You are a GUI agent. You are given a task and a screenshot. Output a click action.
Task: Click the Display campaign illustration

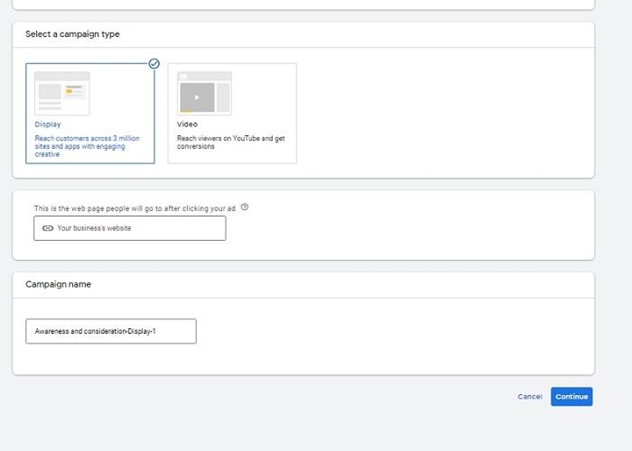pos(62,92)
